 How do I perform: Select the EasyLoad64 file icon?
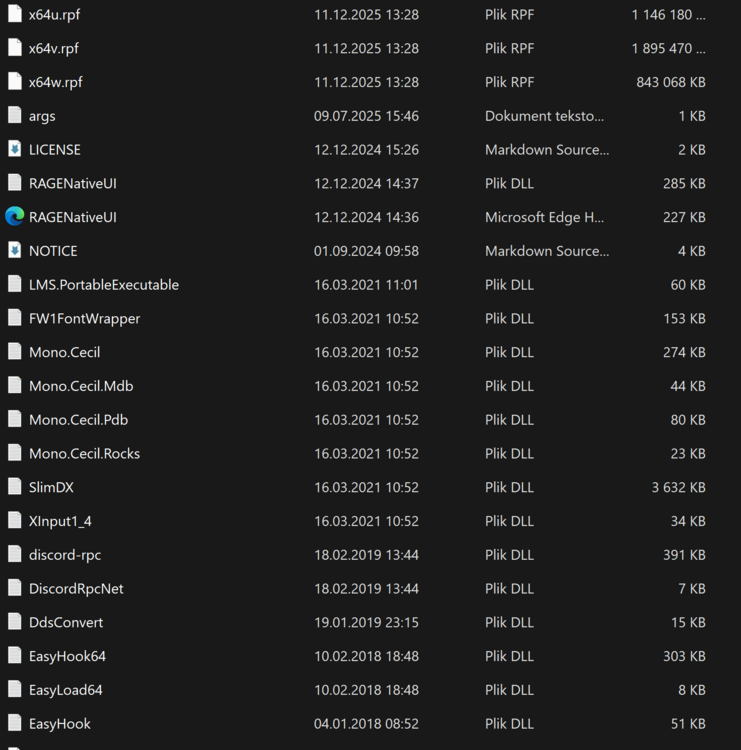15,689
